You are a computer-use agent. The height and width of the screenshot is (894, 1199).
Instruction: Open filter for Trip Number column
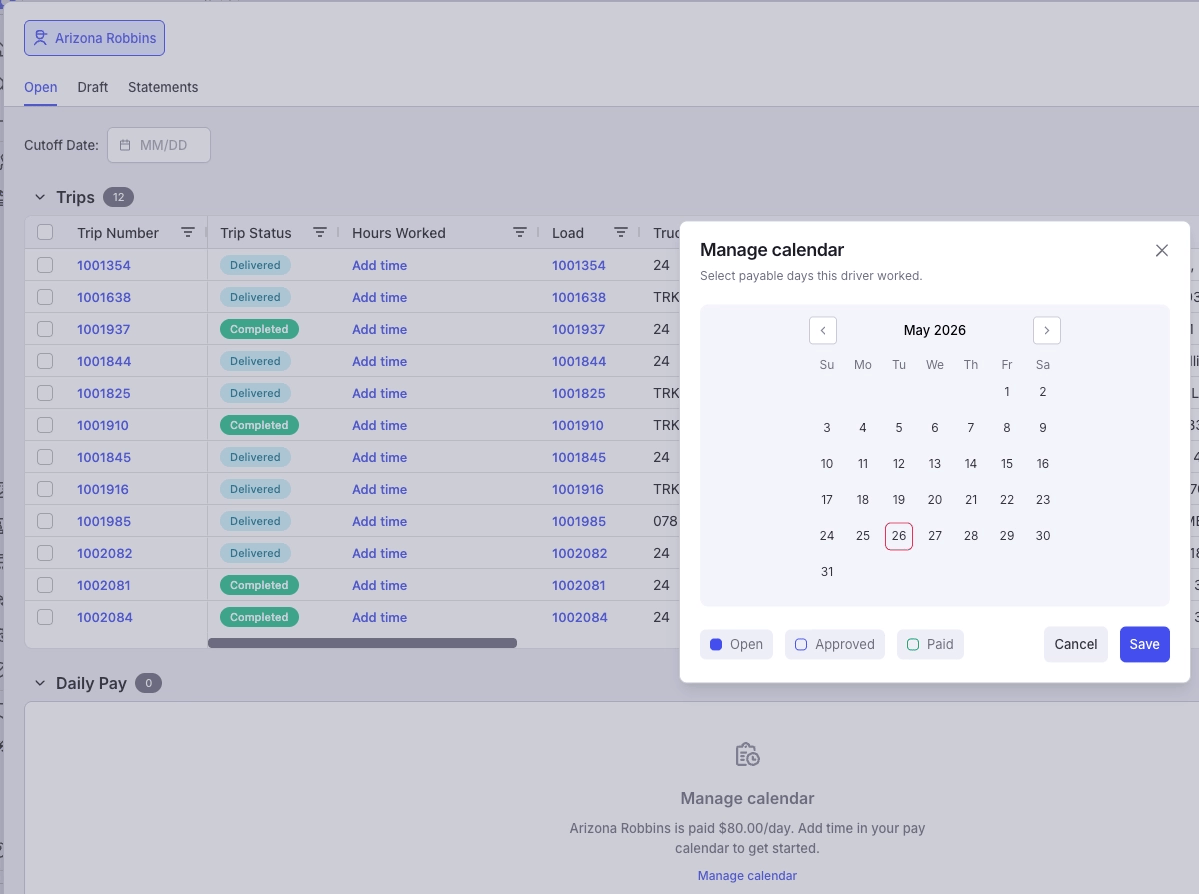tap(187, 232)
